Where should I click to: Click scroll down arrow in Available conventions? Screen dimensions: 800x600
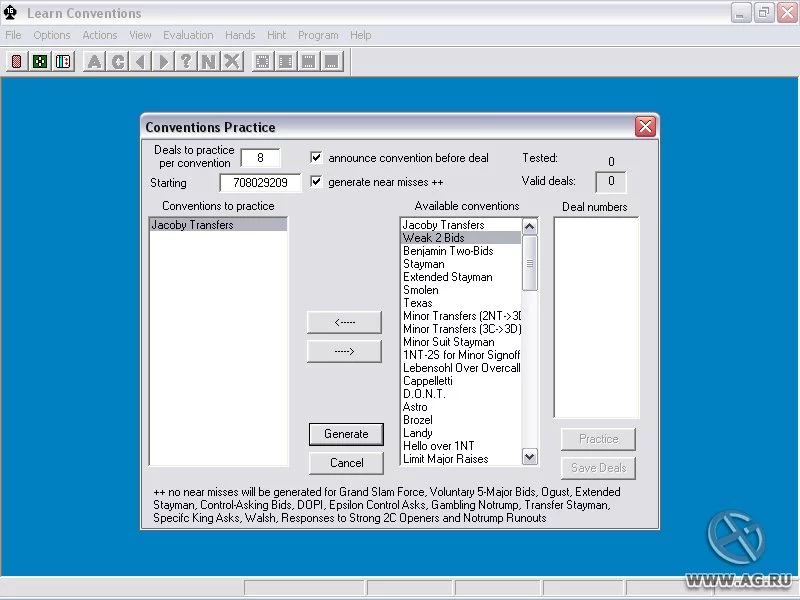click(530, 457)
